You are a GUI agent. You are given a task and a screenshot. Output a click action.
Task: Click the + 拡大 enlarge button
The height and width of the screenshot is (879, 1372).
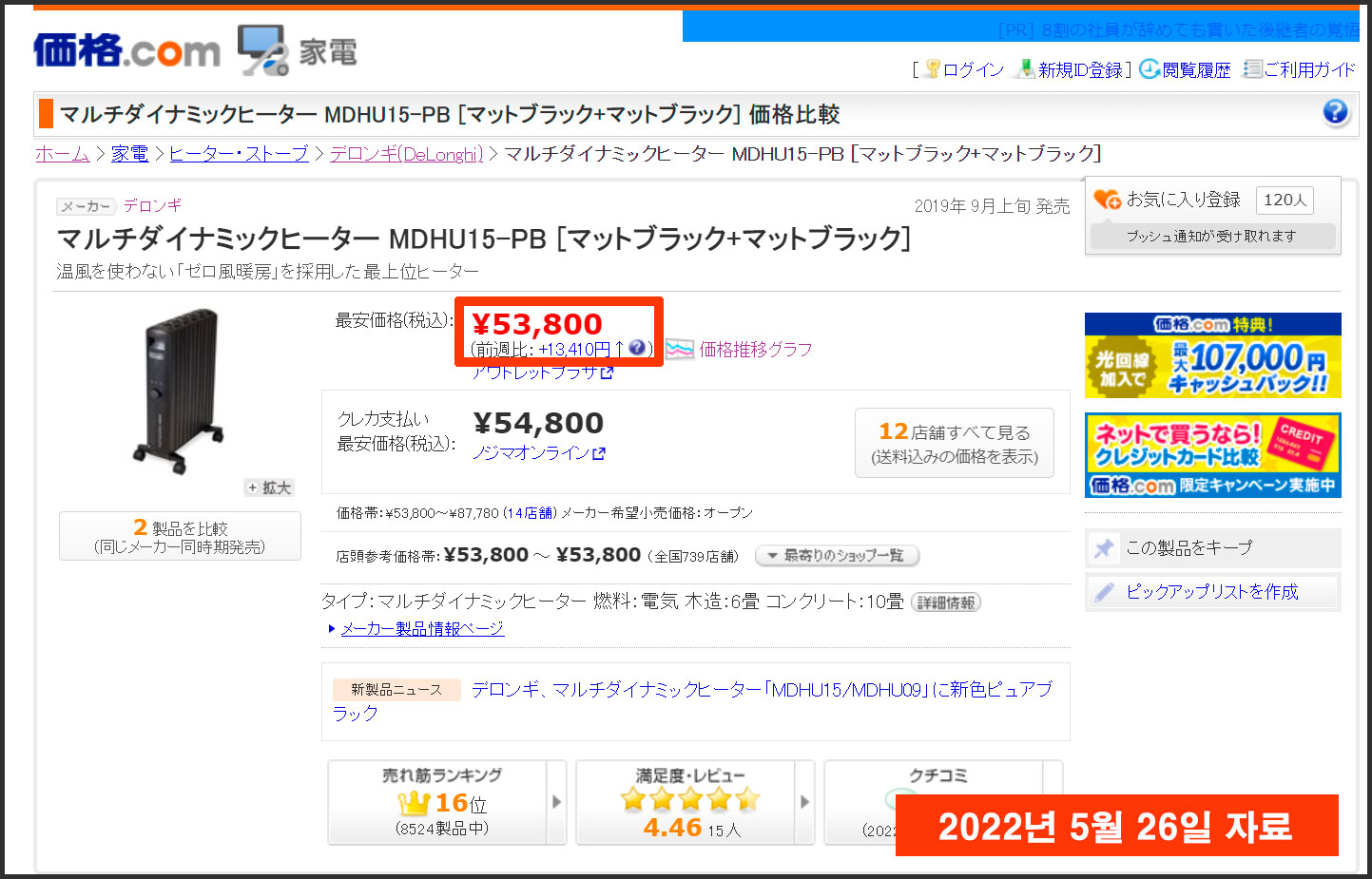coord(269,487)
